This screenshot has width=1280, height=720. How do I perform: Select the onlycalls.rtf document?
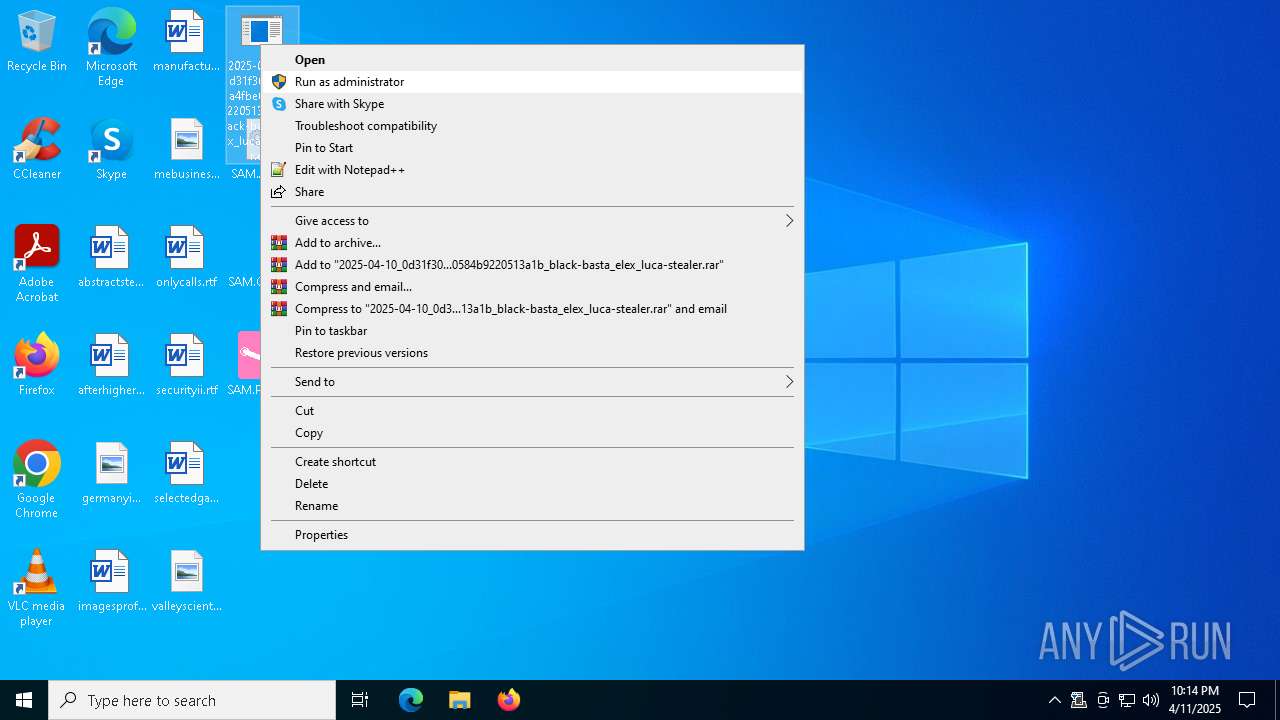pos(186,258)
